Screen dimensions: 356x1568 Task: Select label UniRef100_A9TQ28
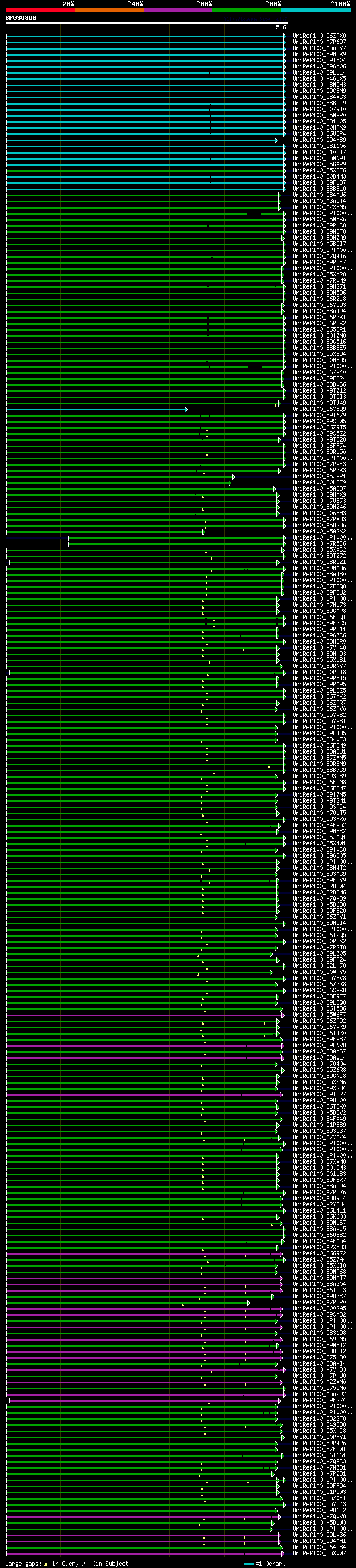tap(319, 439)
